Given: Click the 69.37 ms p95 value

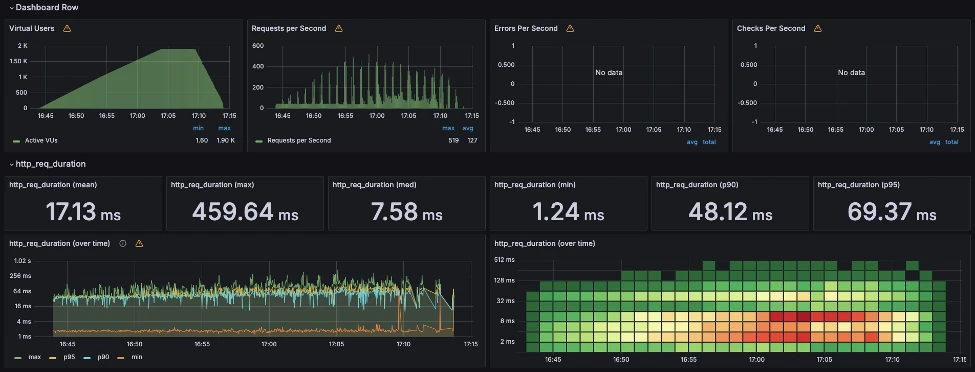Looking at the screenshot, I should [x=892, y=212].
